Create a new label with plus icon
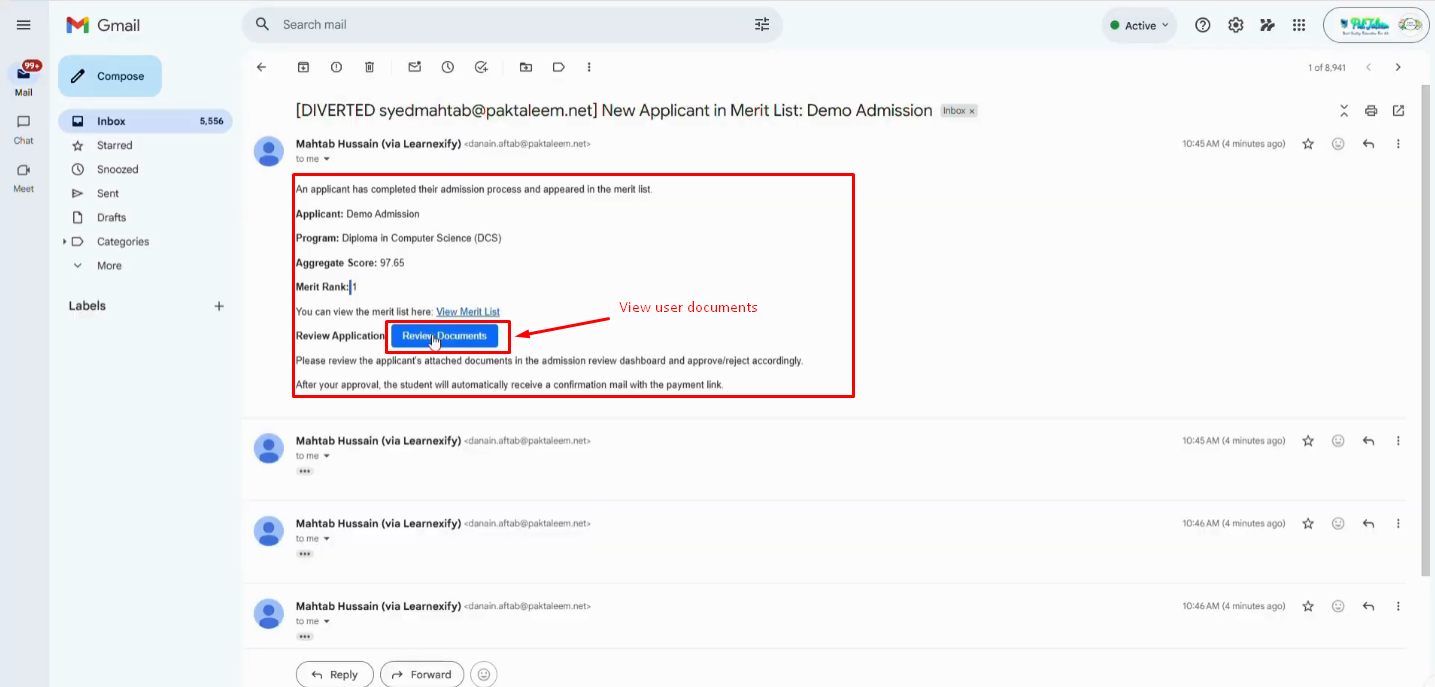This screenshot has height=687, width=1435. 219,306
